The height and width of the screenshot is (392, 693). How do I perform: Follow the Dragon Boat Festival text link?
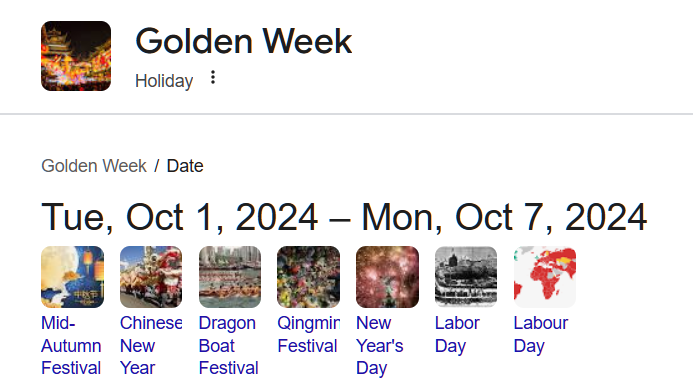point(228,346)
